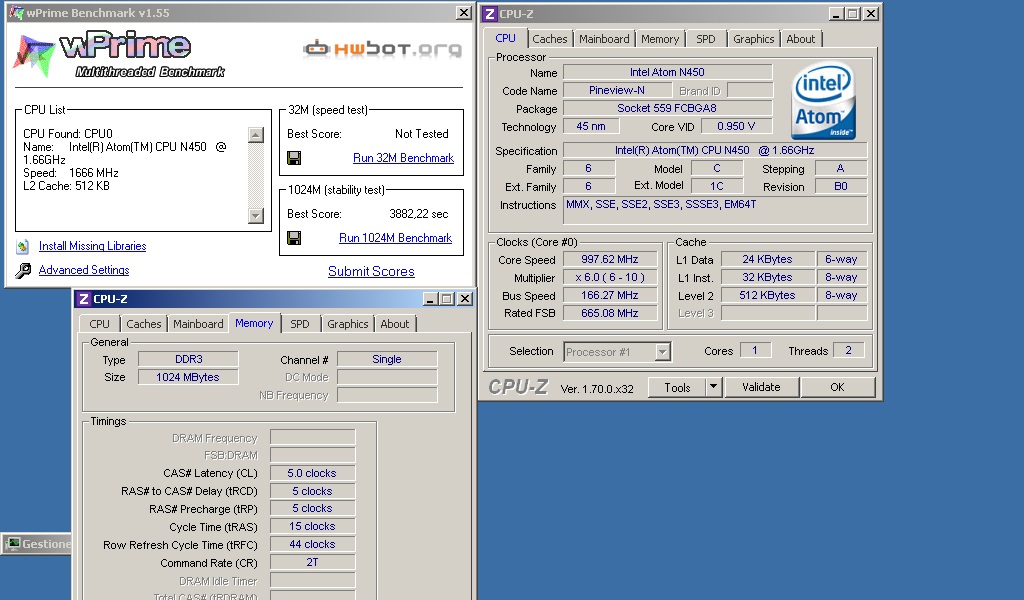Click the DDR3 memory type field
Viewport: 1024px width, 600px height.
pos(188,359)
